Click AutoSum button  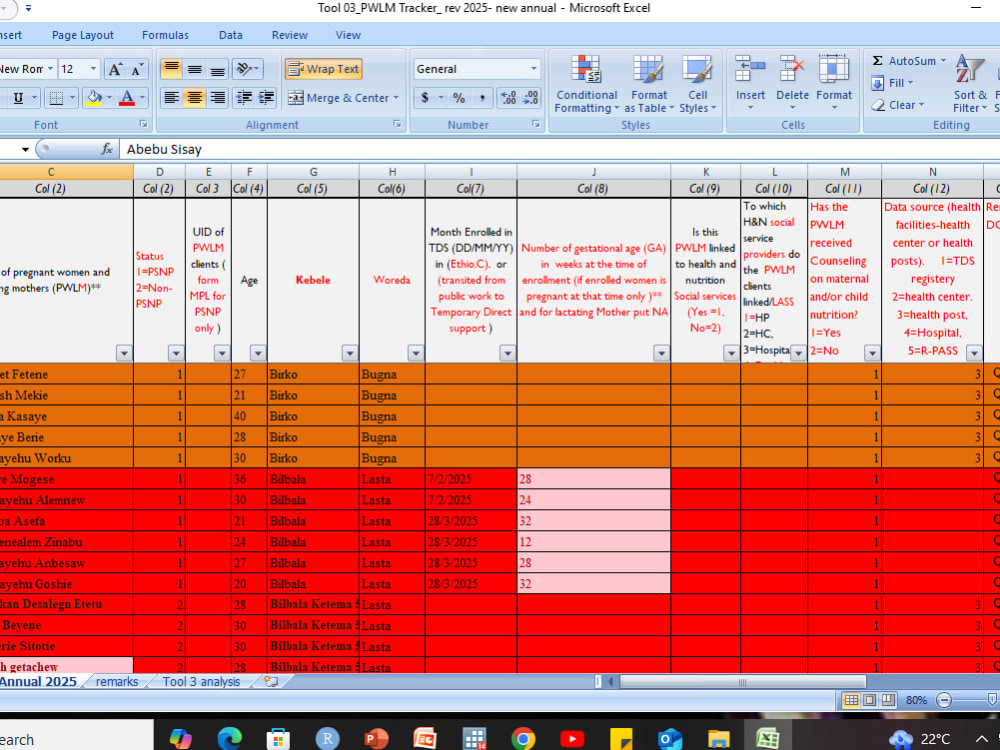904,61
